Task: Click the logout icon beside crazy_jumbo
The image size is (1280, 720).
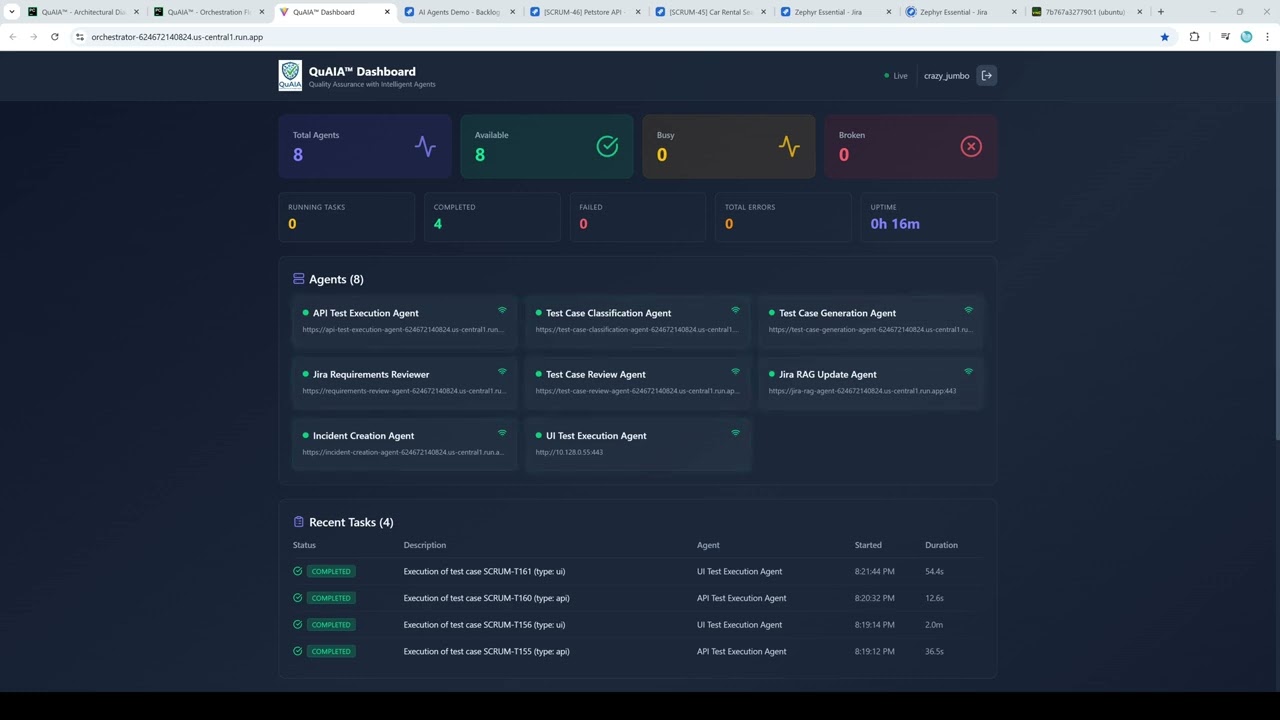Action: pyautogui.click(x=986, y=76)
